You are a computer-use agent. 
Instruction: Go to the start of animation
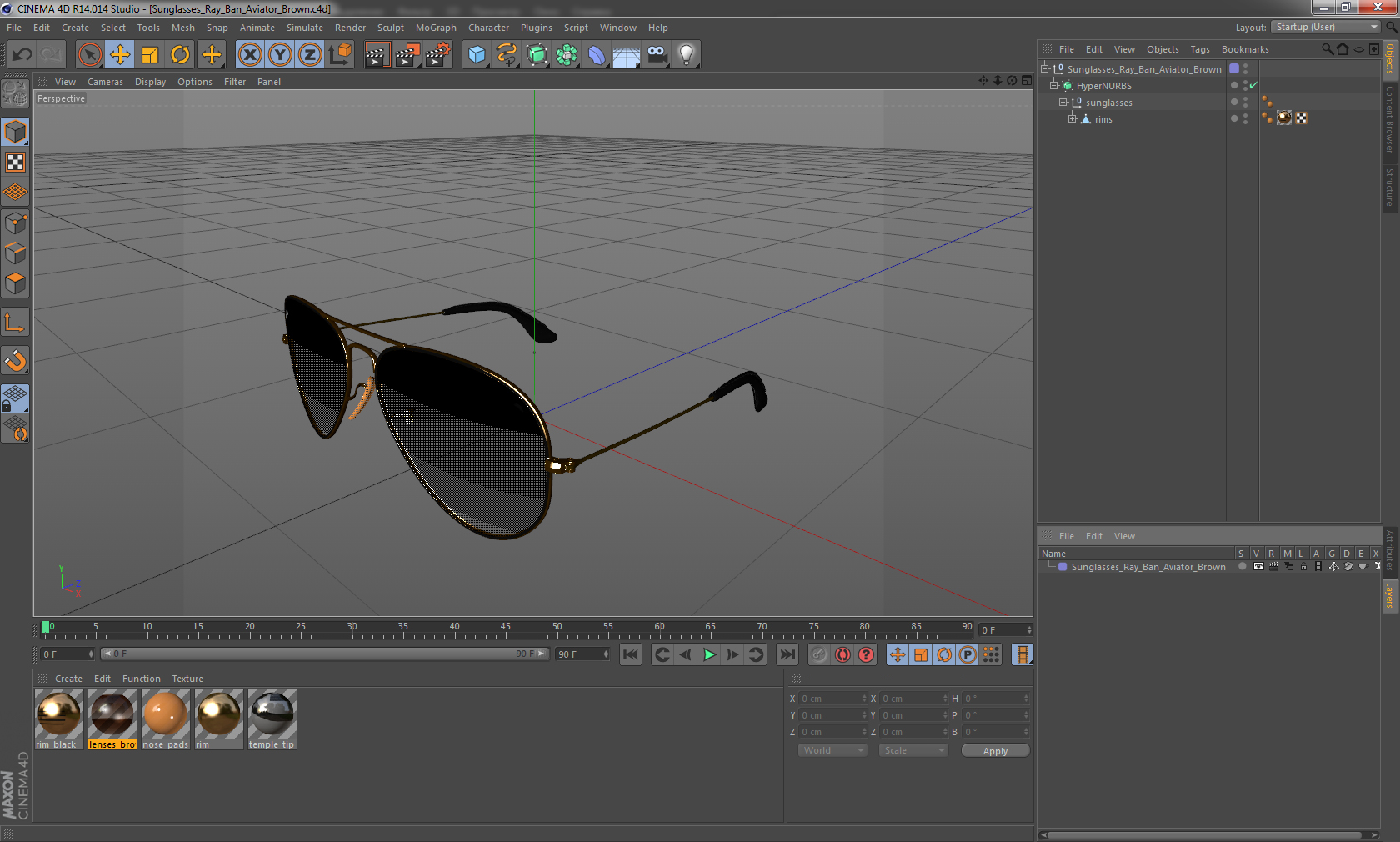click(631, 654)
